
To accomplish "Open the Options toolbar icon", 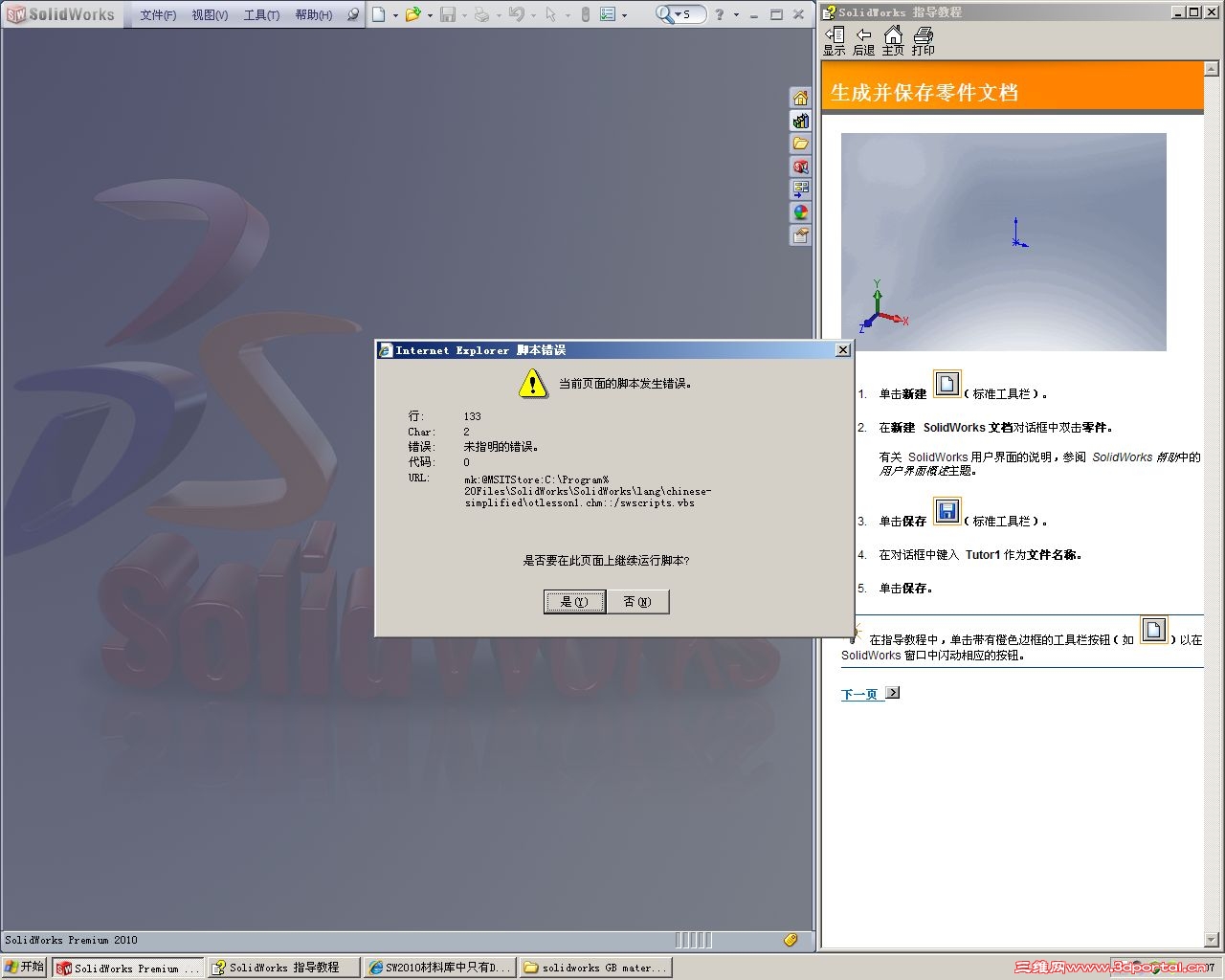I will 608,14.
